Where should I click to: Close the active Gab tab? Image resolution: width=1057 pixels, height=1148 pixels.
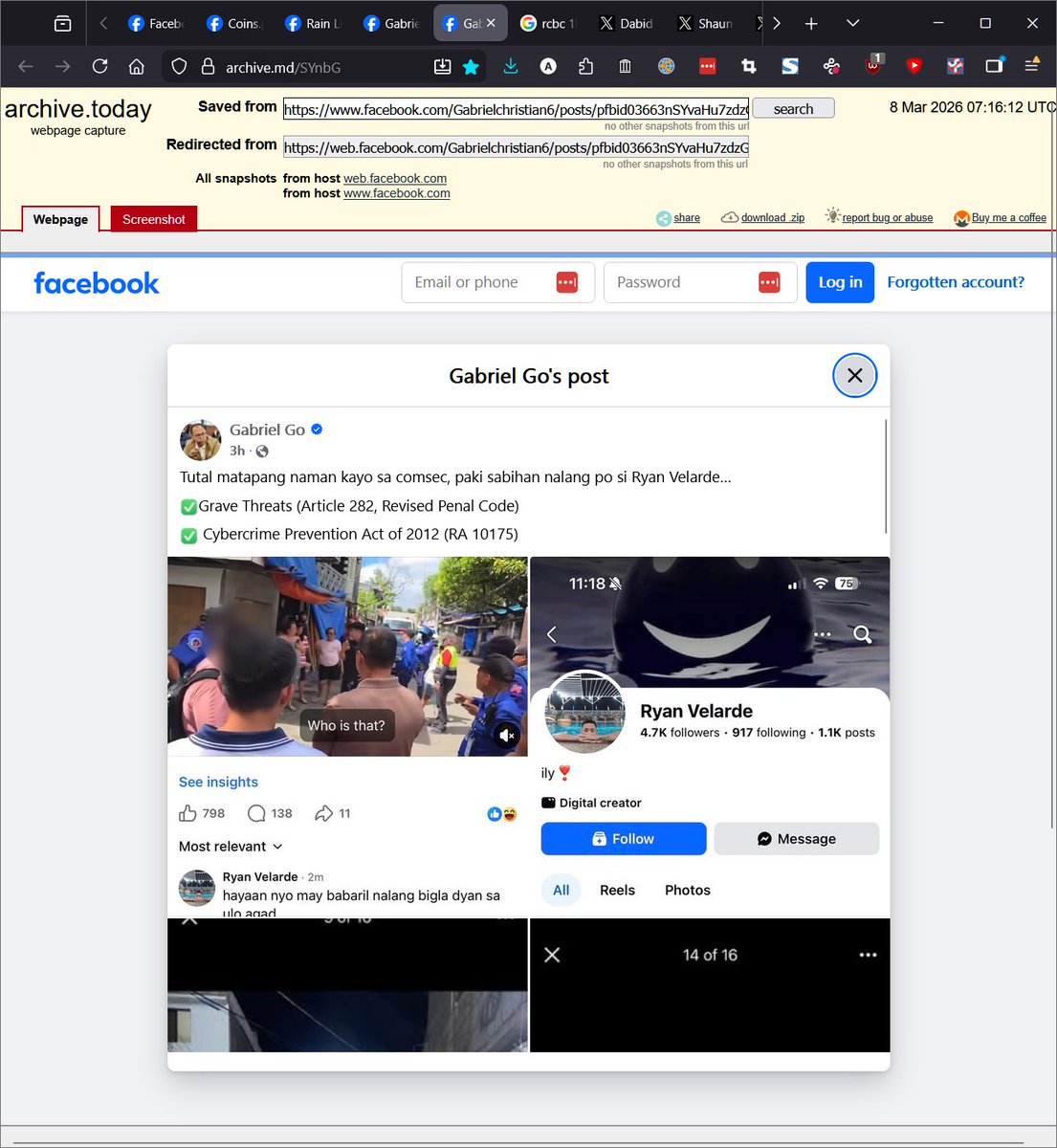tap(491, 23)
